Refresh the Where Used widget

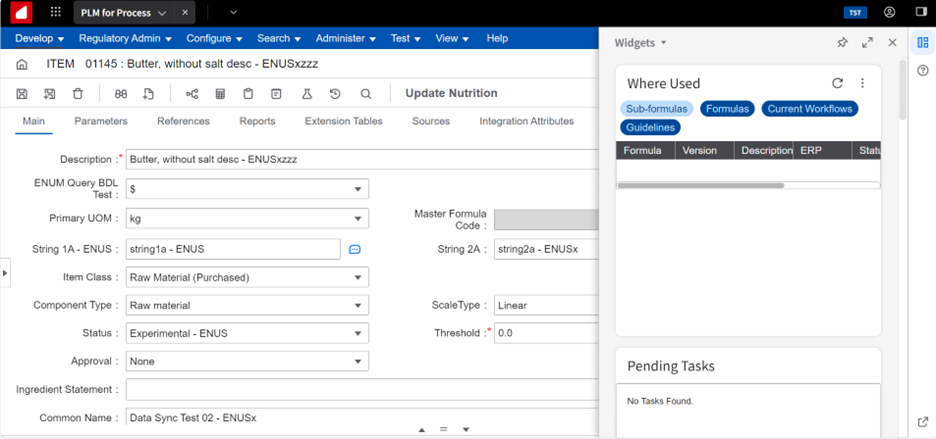(838, 84)
